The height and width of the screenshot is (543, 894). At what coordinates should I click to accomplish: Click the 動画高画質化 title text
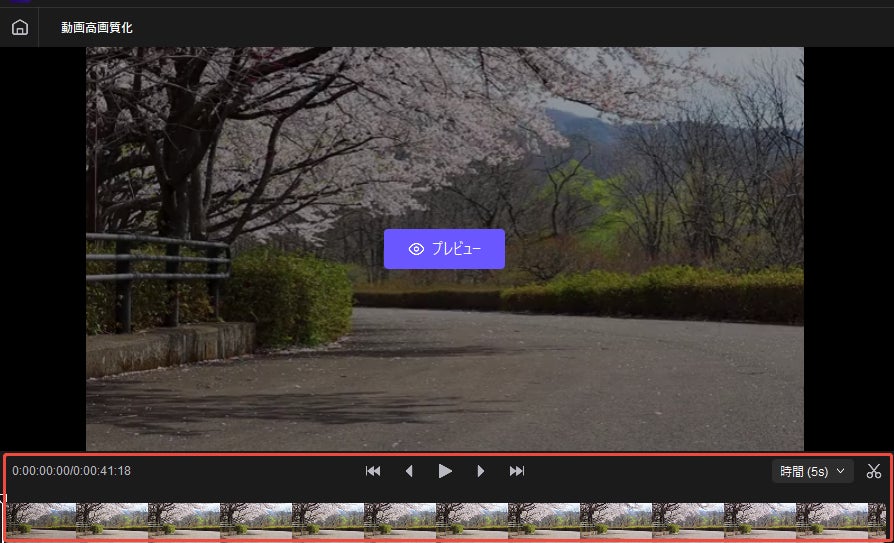97,27
